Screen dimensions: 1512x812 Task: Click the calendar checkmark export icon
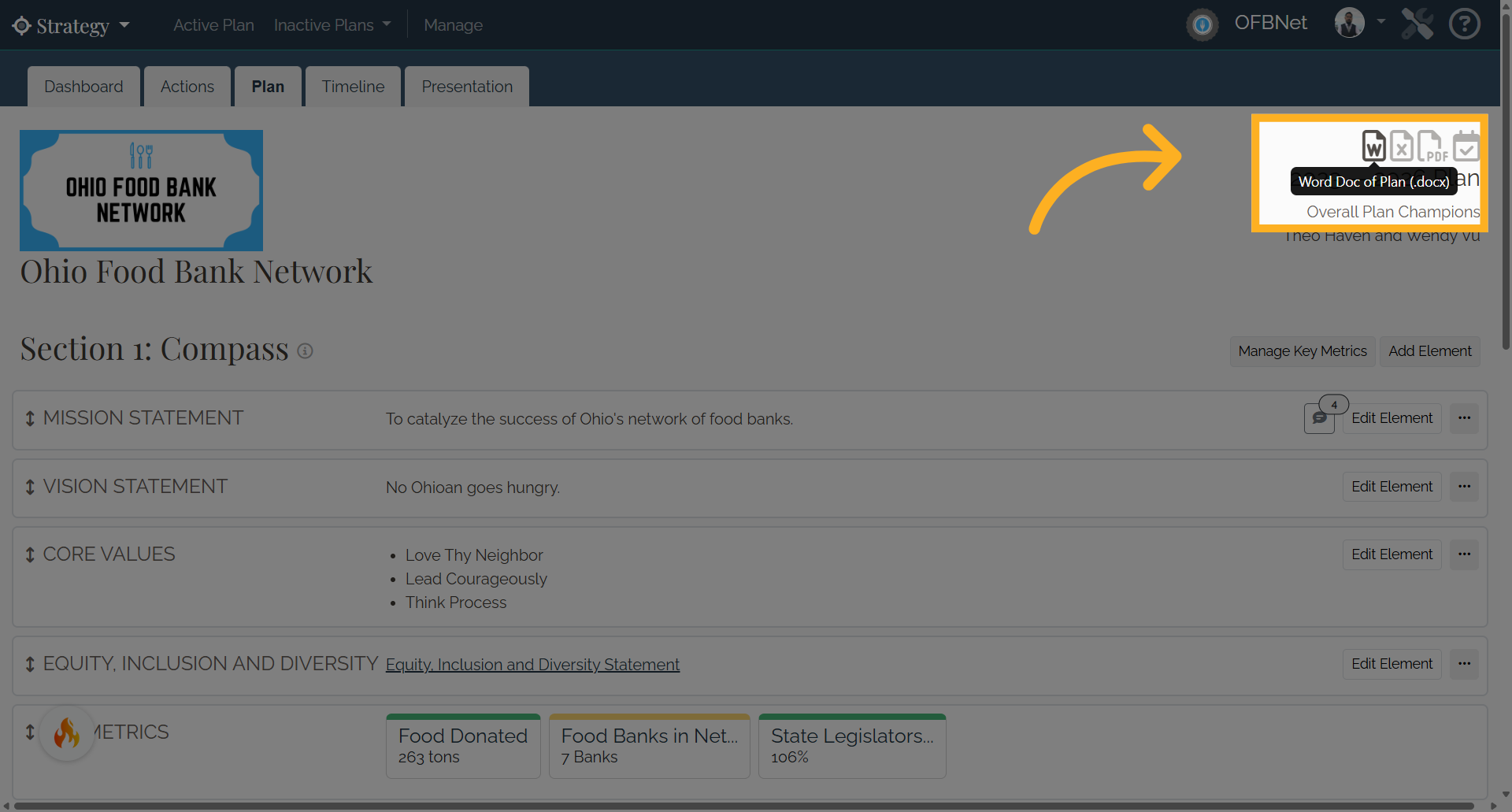pos(1466,146)
